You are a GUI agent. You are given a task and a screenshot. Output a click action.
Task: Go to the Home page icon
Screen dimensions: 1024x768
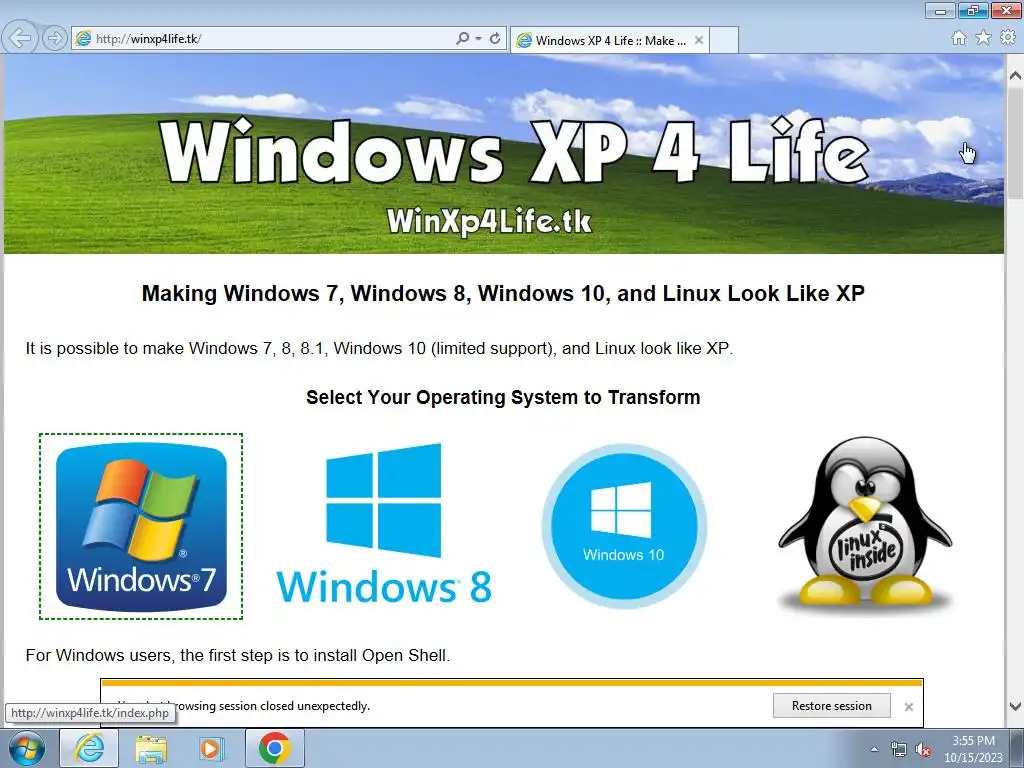pos(959,38)
